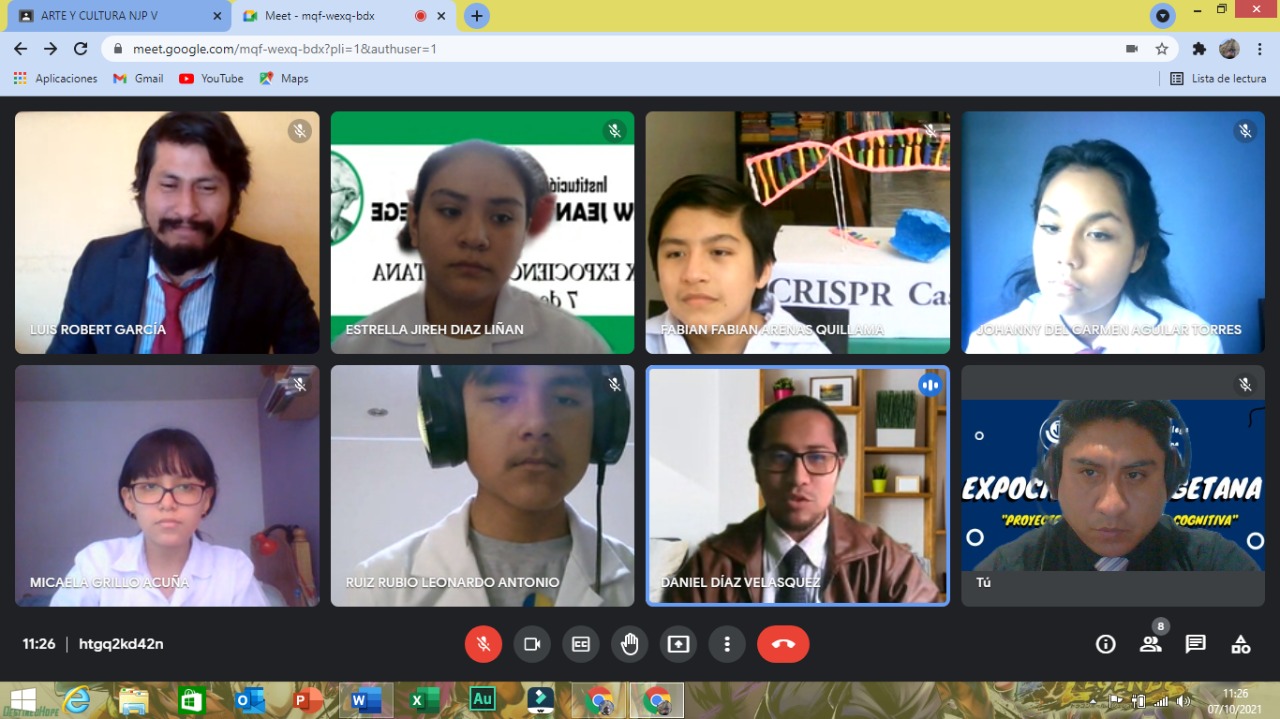
Task: Select Daniel Díaz Velasquez video tile
Action: (797, 485)
